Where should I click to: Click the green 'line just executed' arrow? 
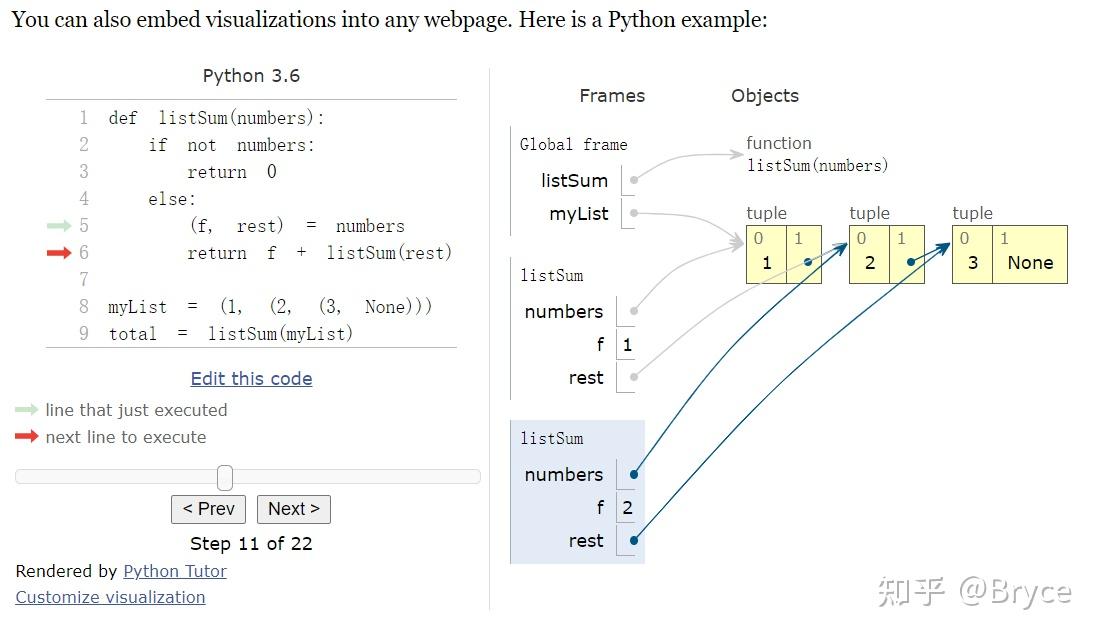[x=25, y=410]
